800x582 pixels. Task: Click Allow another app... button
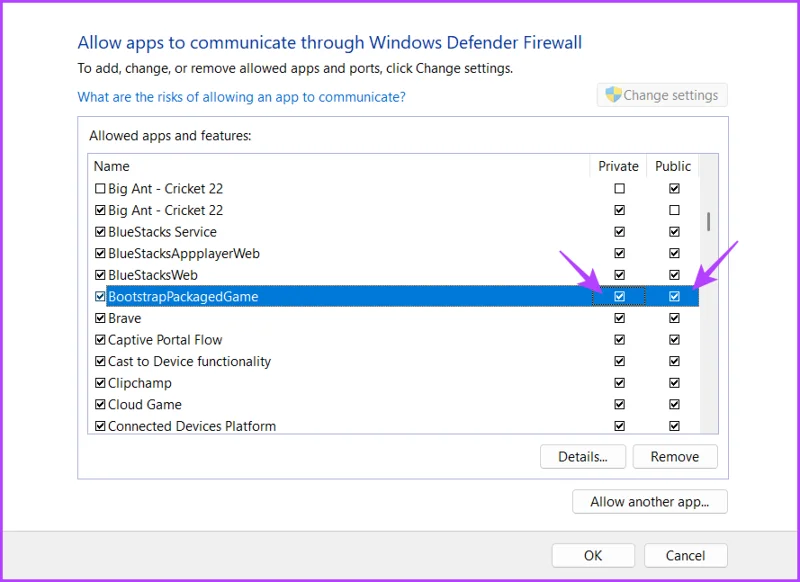pyautogui.click(x=649, y=502)
